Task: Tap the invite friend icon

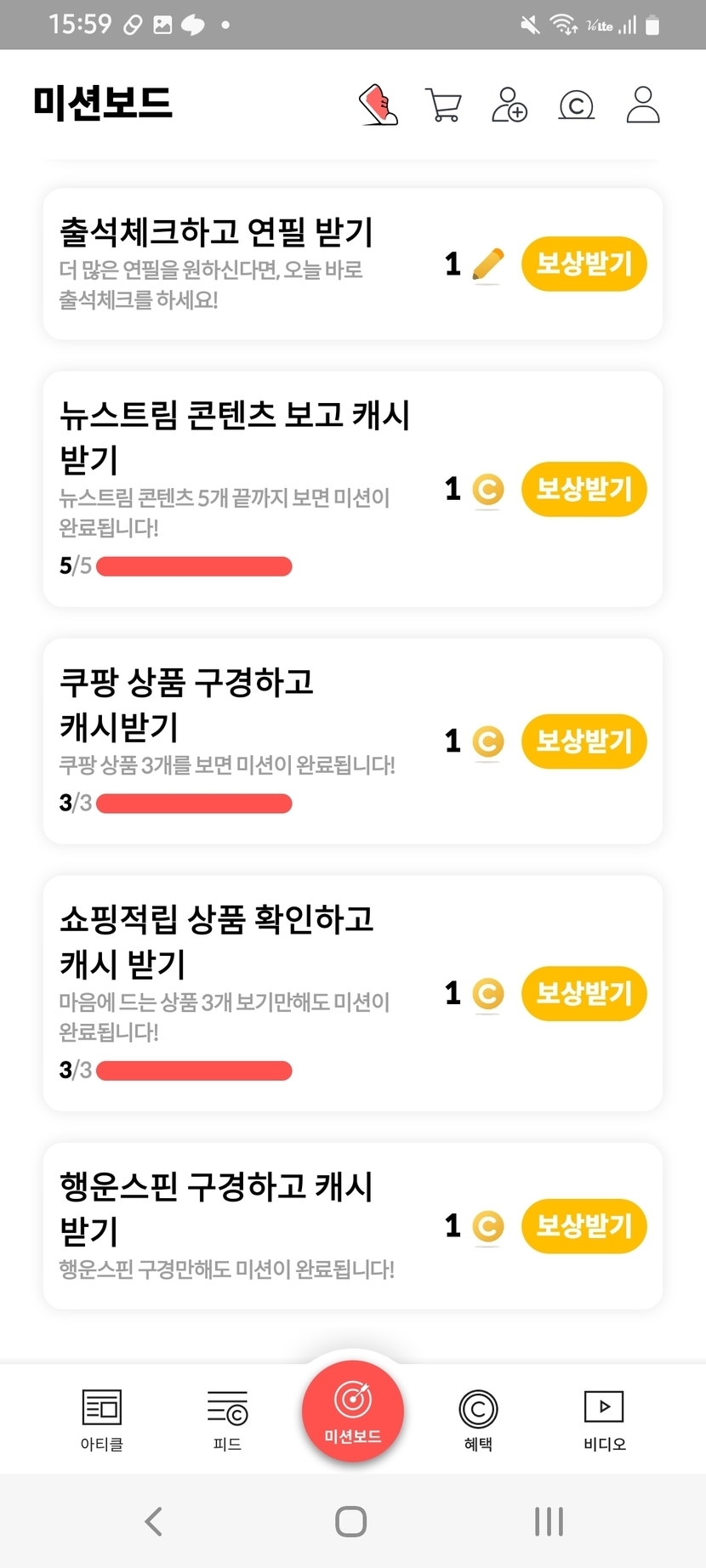Action: [x=510, y=105]
